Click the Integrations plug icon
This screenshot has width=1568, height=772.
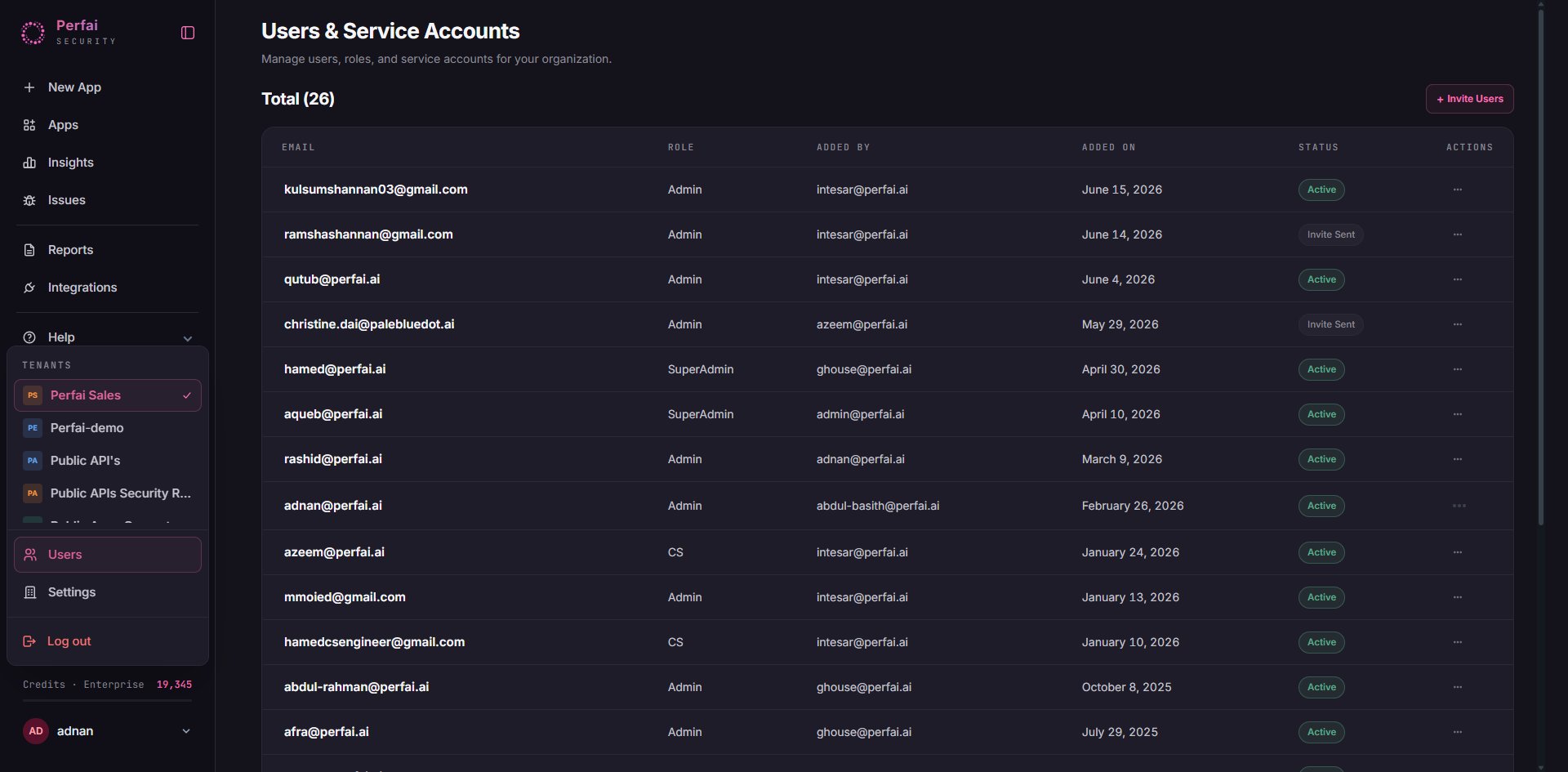click(29, 288)
